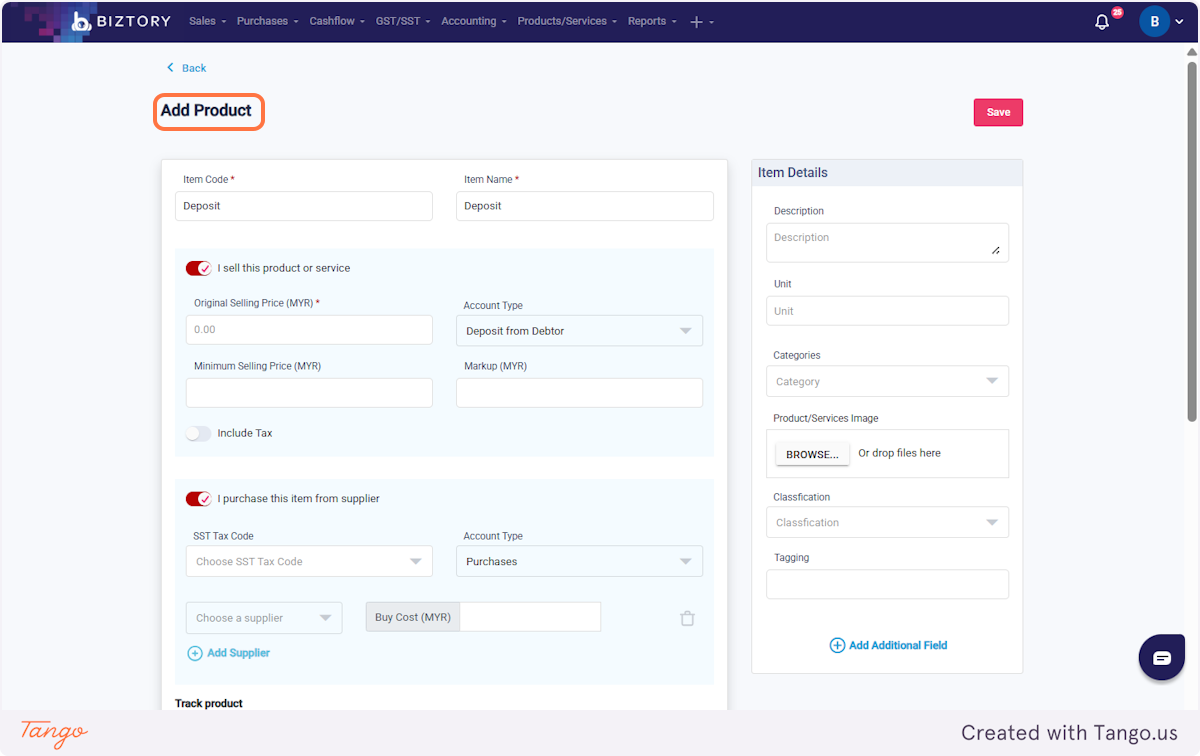Click the Description text area
Image resolution: width=1200 pixels, height=756 pixels.
887,243
